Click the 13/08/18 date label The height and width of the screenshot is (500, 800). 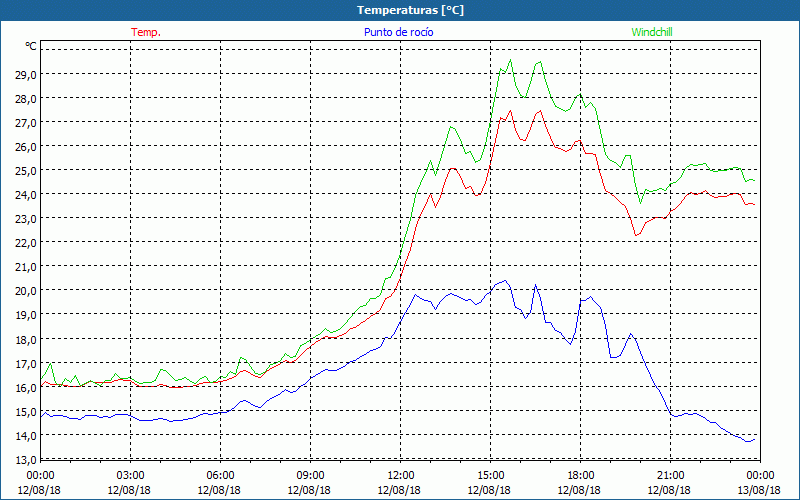pos(759,490)
